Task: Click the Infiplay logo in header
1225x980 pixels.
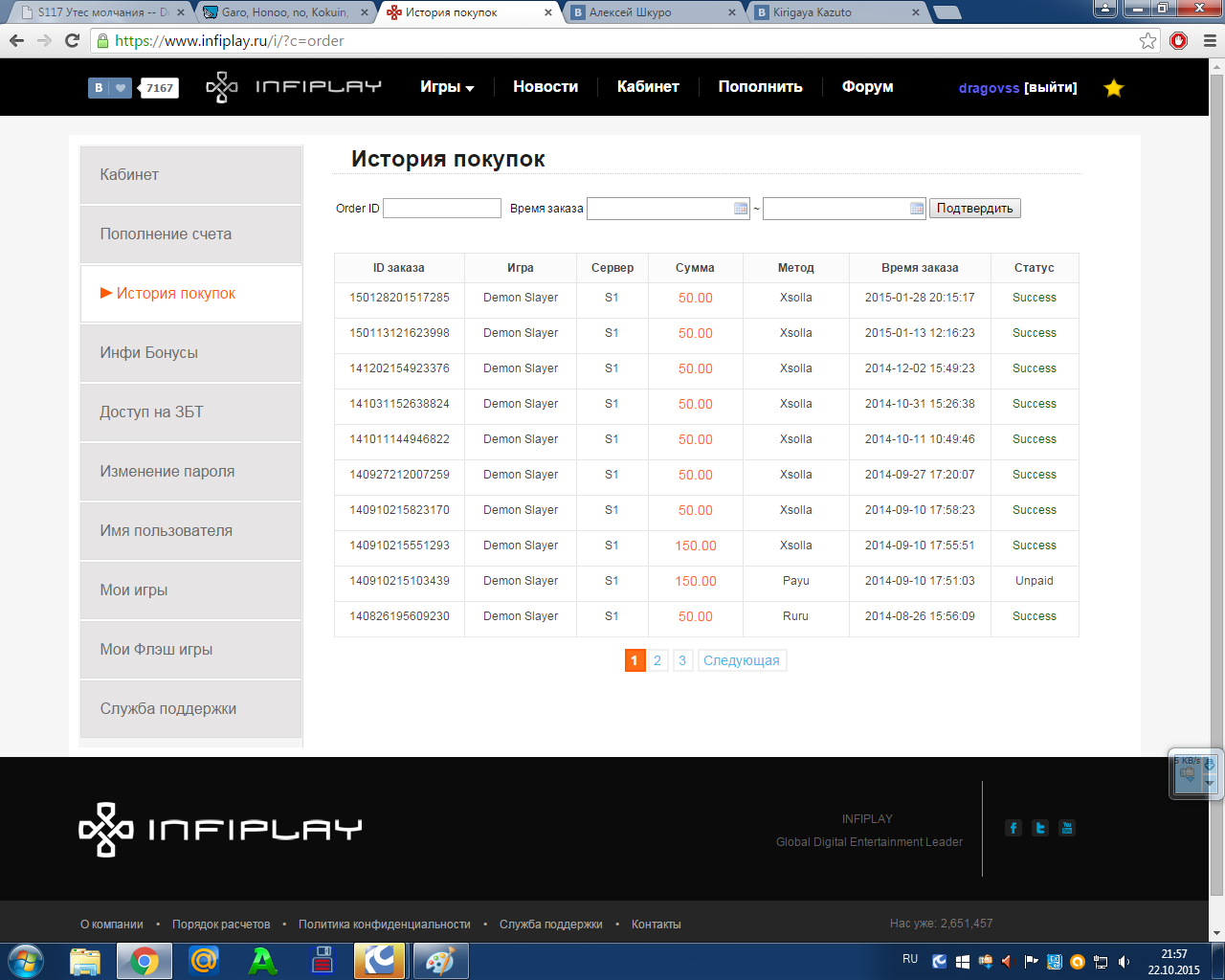Action: pos(294,87)
